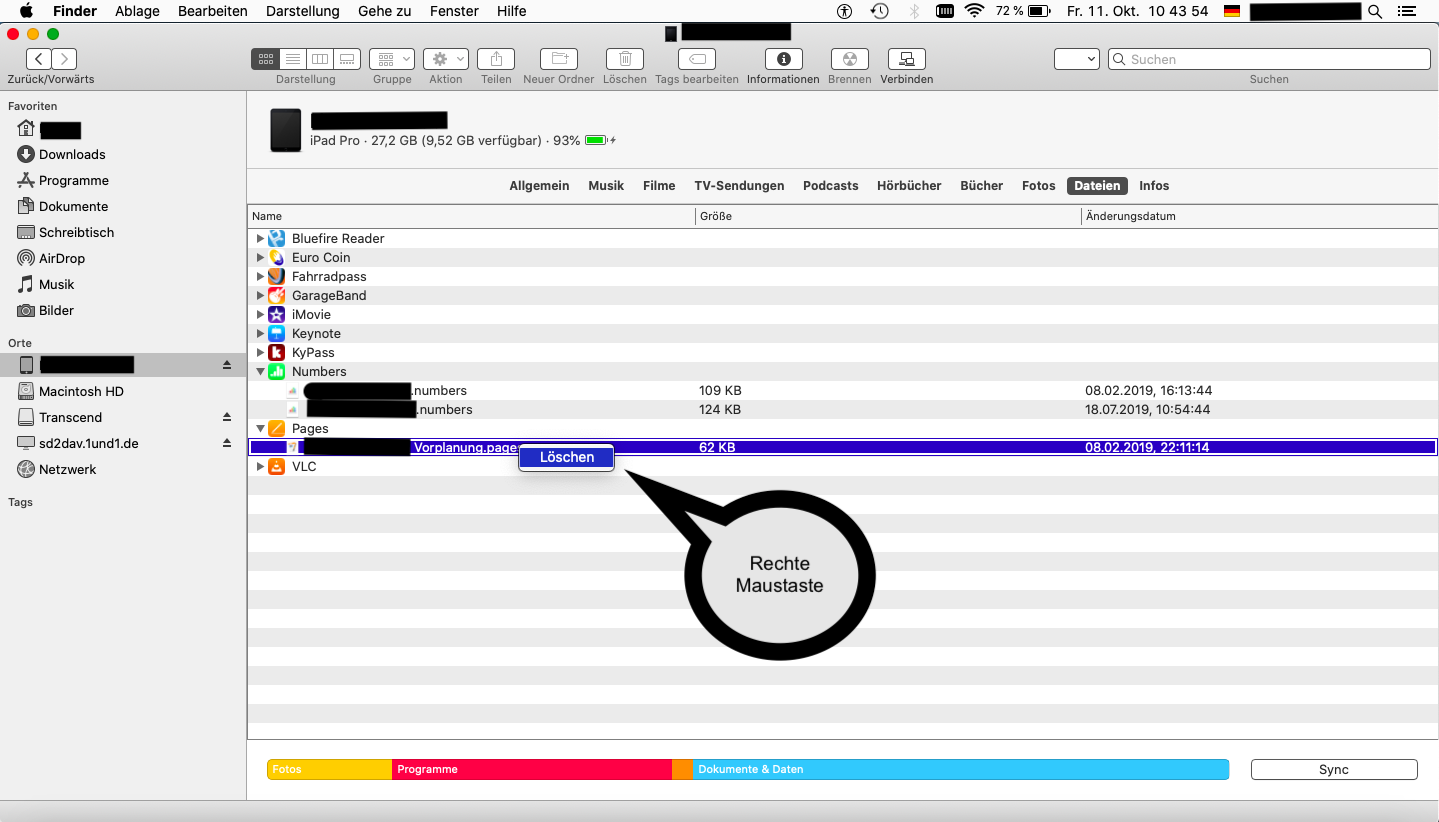Open the Aktion gear dropdown
The width and height of the screenshot is (1439, 822).
[x=446, y=59]
